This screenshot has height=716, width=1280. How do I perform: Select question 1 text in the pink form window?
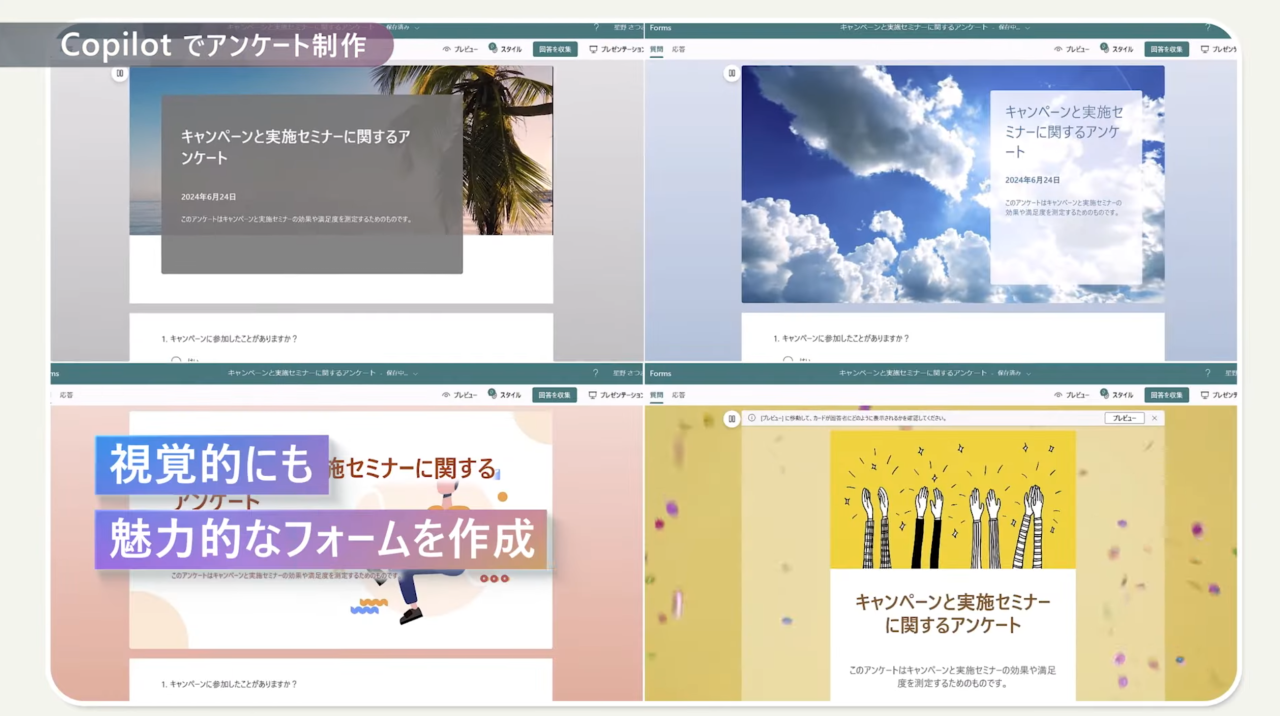click(229, 684)
